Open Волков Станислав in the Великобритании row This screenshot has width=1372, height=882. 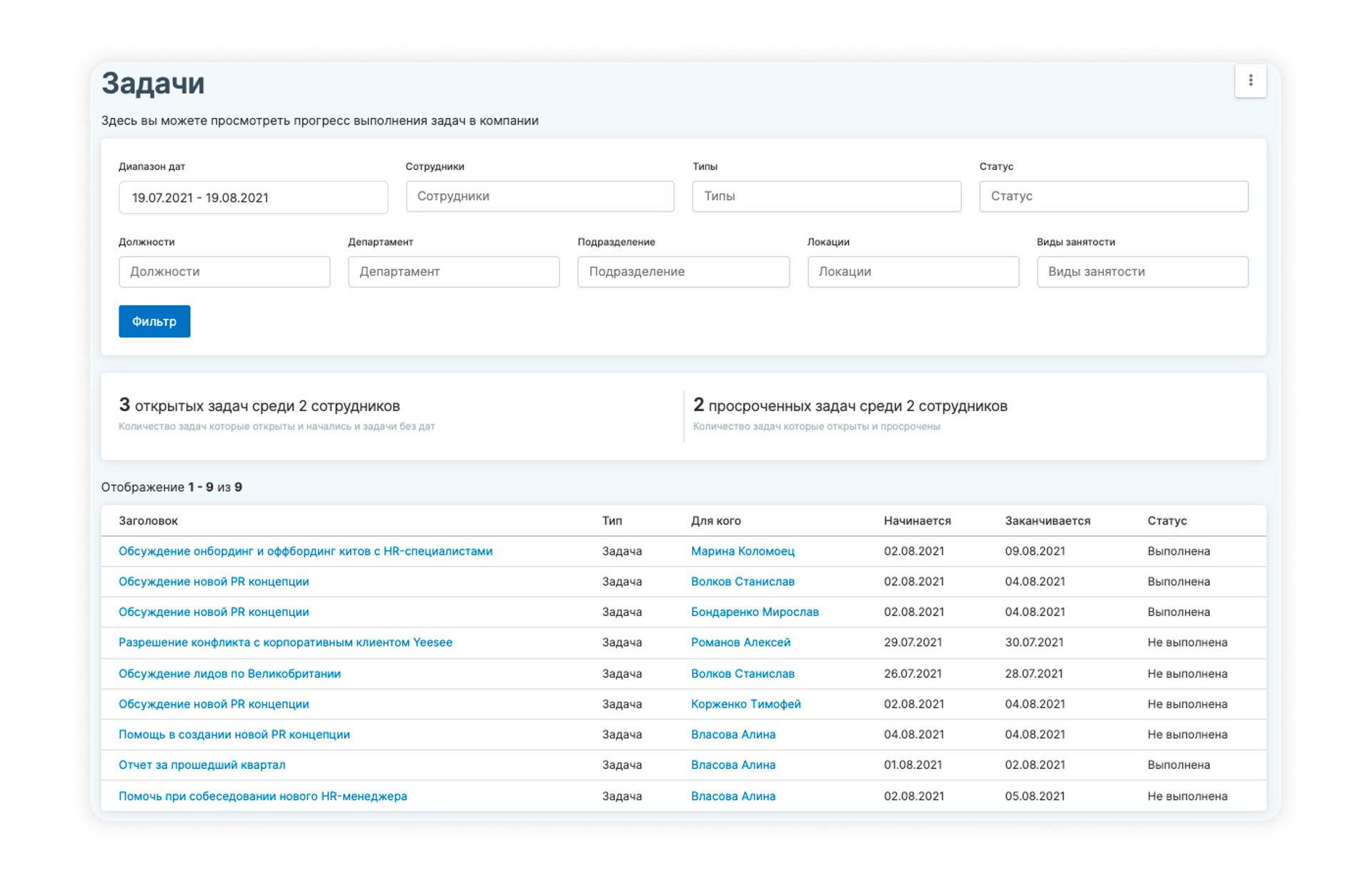pos(742,673)
